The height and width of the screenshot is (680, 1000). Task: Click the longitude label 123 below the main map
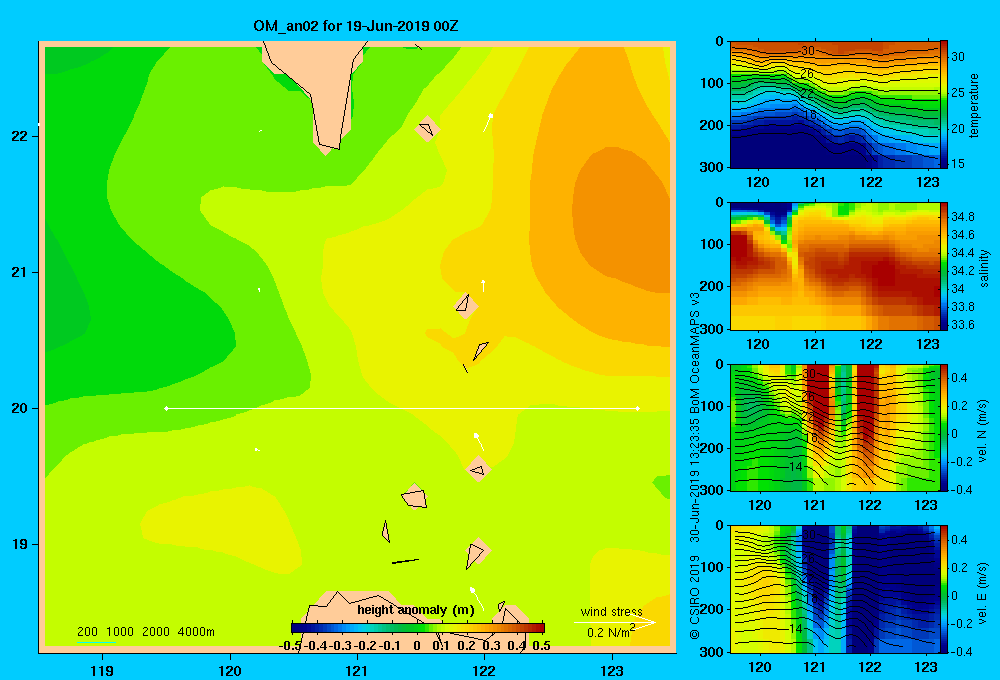pyautogui.click(x=612, y=670)
